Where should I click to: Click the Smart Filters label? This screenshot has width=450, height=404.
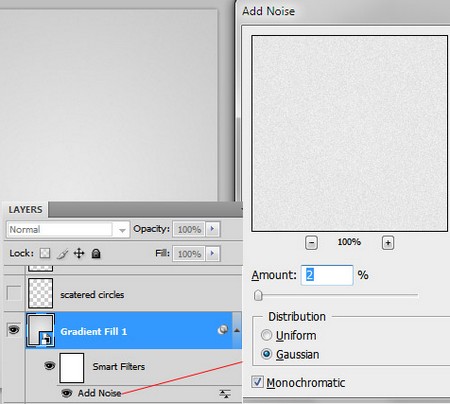pos(119,367)
